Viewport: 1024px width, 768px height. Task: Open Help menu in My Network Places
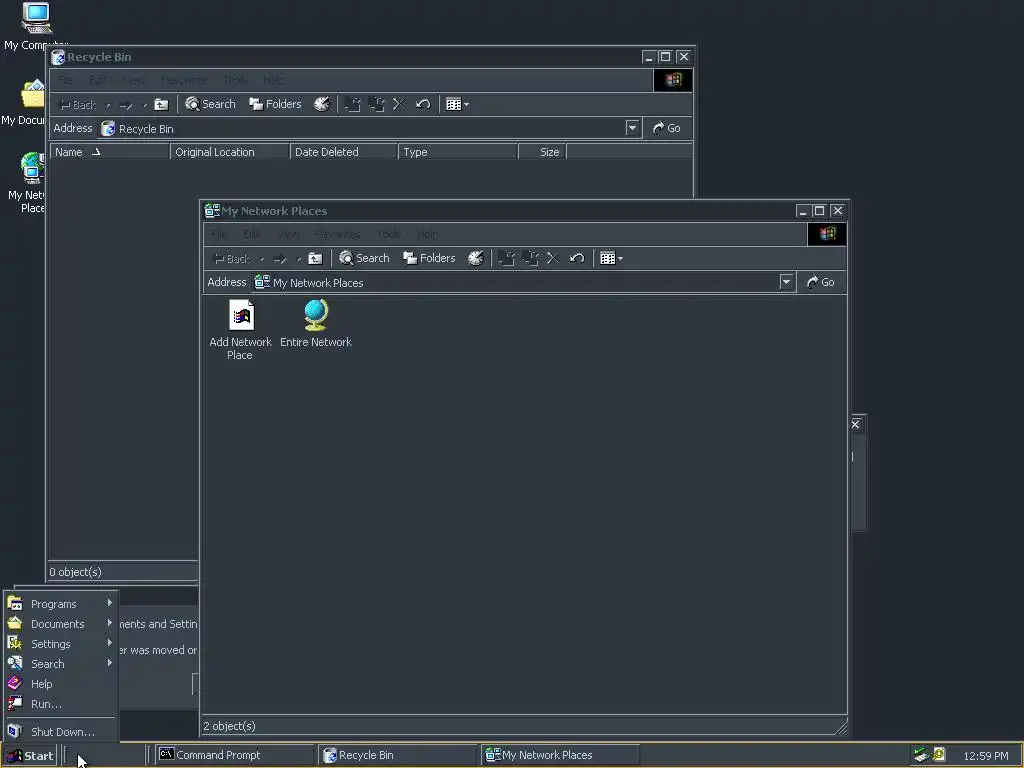[x=428, y=234]
